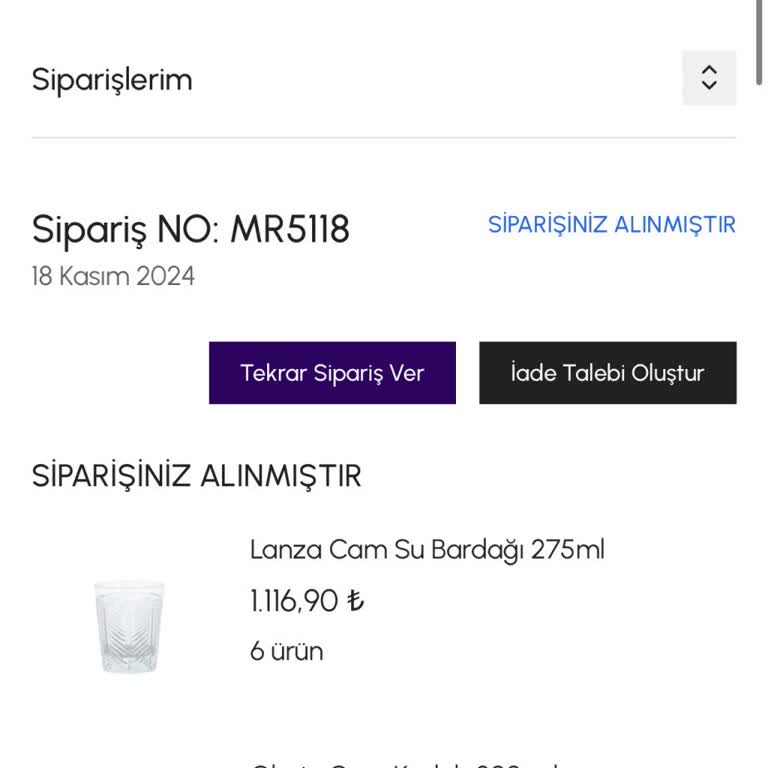Click the black SİPARİŞİNİZ ALINMIŞTIR section heading
Viewport: 768px width, 768px height.
pos(196,476)
